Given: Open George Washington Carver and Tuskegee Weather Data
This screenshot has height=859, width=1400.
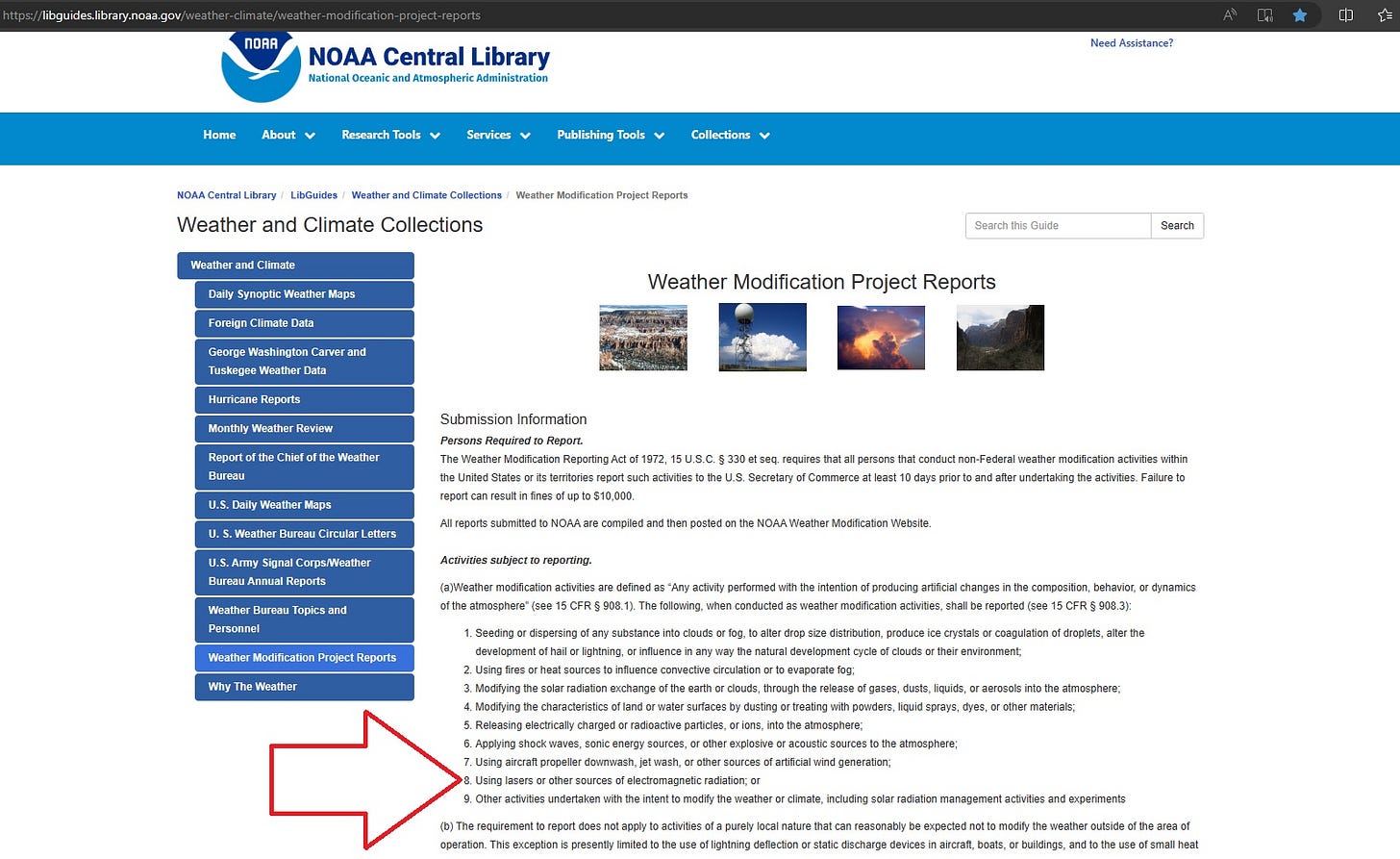Looking at the screenshot, I should pyautogui.click(x=304, y=362).
